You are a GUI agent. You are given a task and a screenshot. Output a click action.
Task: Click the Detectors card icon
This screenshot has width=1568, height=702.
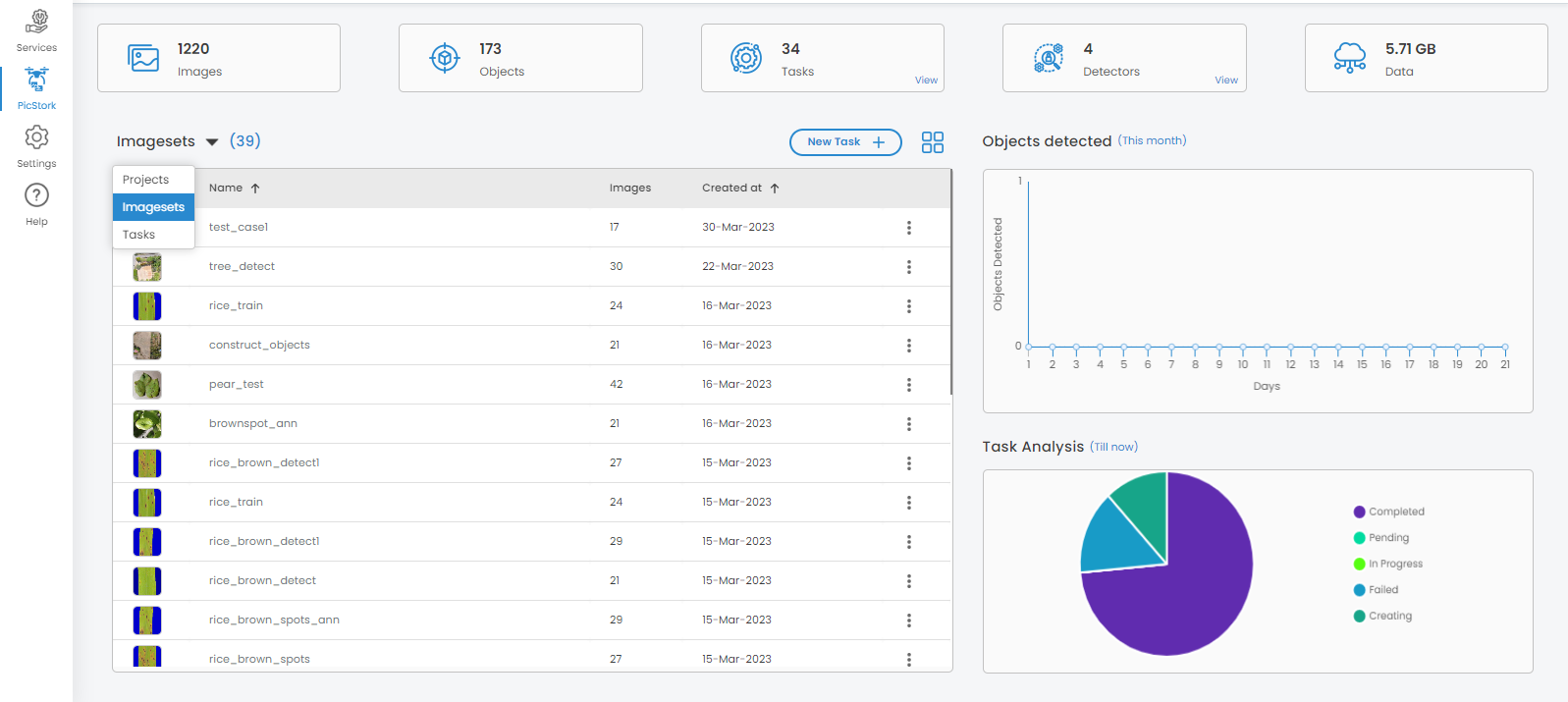1048,58
